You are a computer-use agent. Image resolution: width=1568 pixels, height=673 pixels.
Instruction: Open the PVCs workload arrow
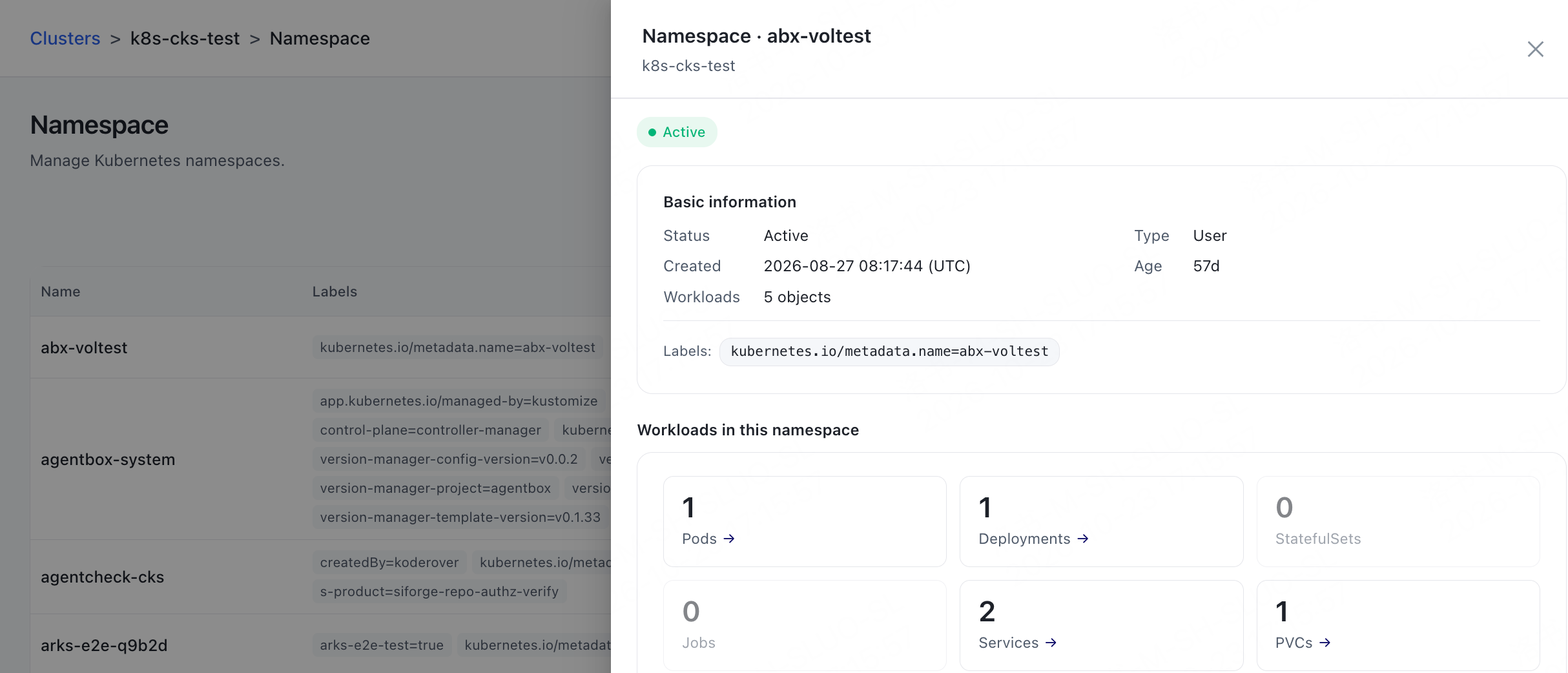[1325, 643]
